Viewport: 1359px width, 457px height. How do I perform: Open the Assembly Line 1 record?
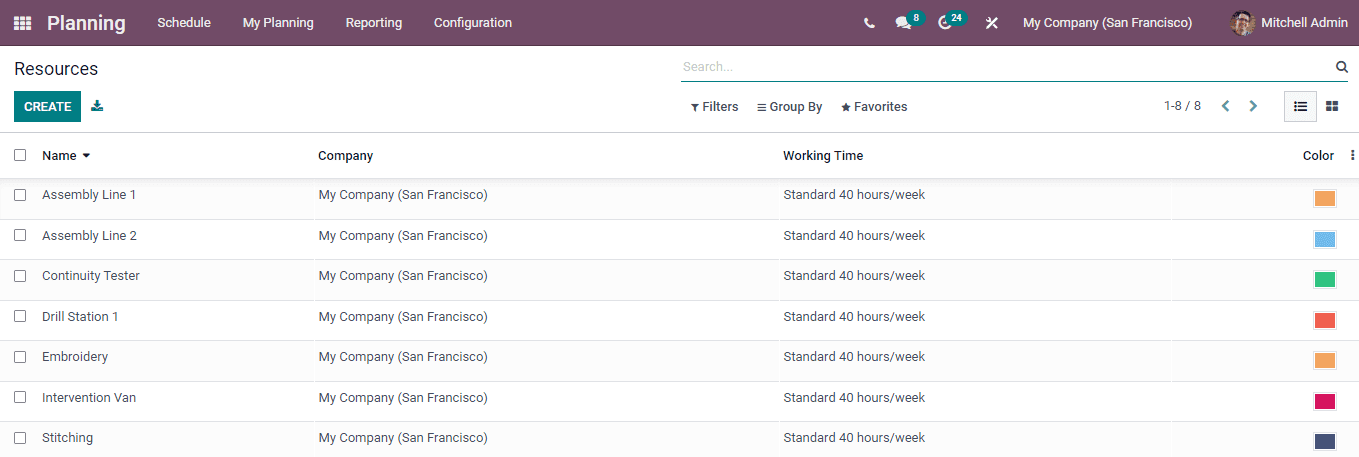89,195
